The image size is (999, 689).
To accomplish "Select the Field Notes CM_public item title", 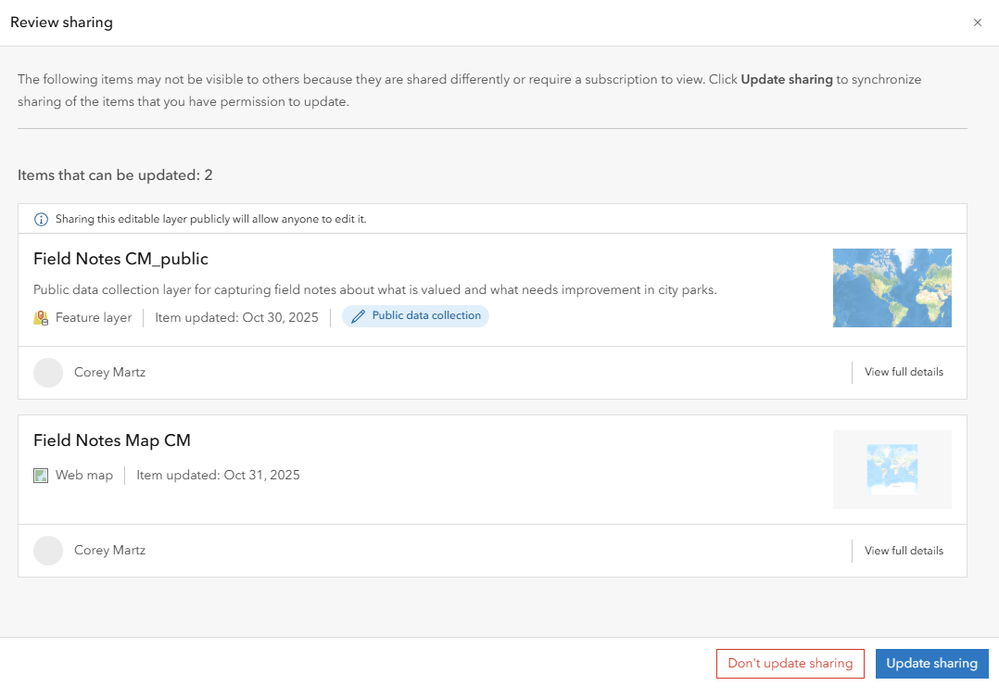I will pyautogui.click(x=120, y=258).
